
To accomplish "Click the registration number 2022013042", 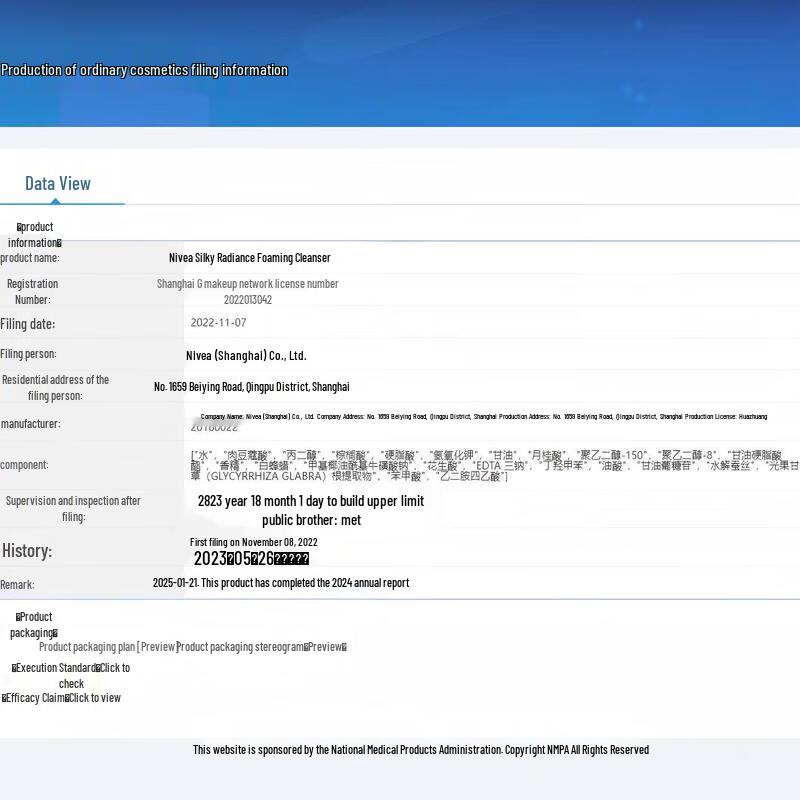I will (x=247, y=300).
